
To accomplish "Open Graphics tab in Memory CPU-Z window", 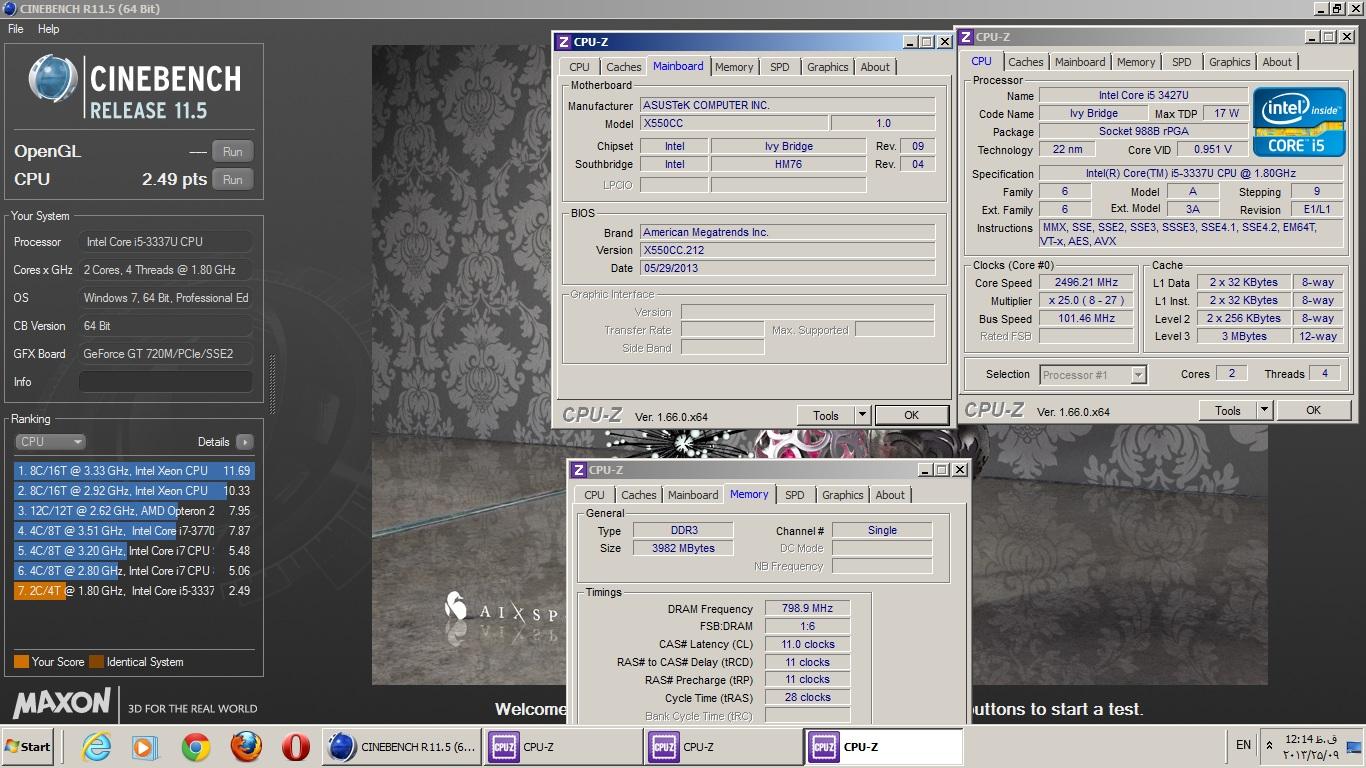I will pyautogui.click(x=843, y=495).
